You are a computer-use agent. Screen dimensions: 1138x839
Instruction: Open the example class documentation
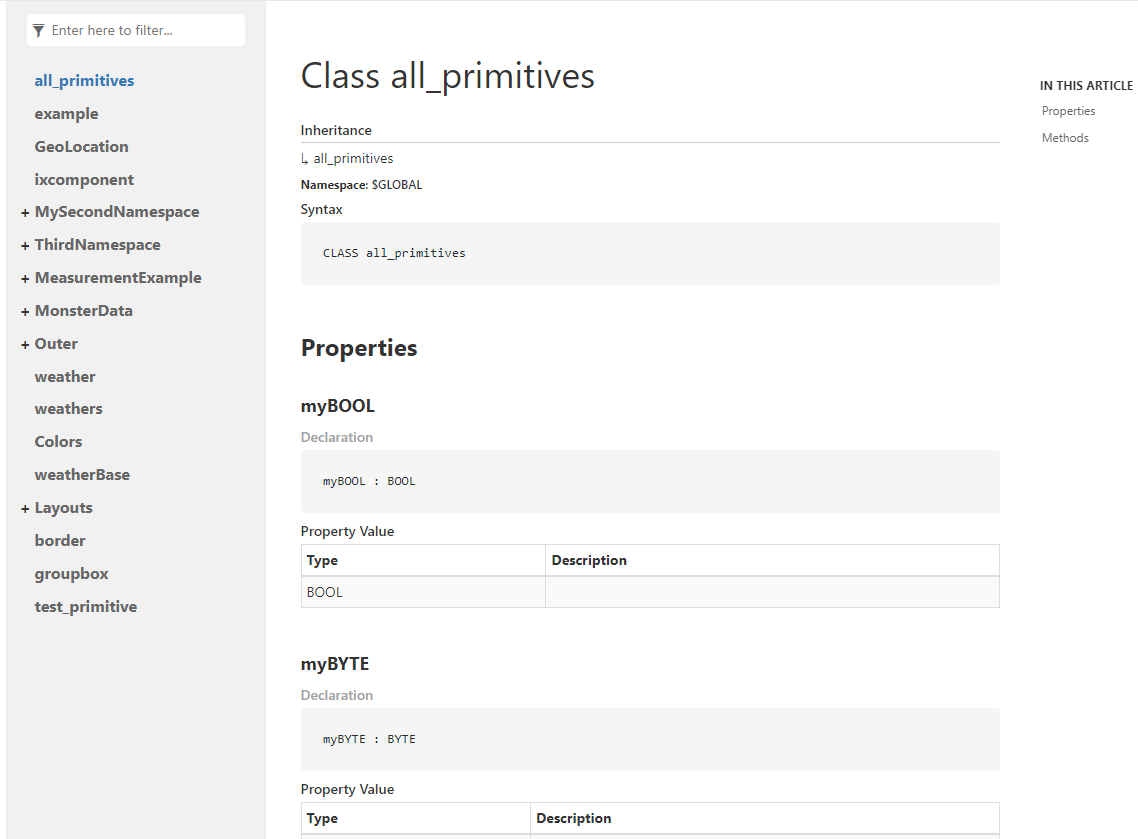tap(66, 113)
